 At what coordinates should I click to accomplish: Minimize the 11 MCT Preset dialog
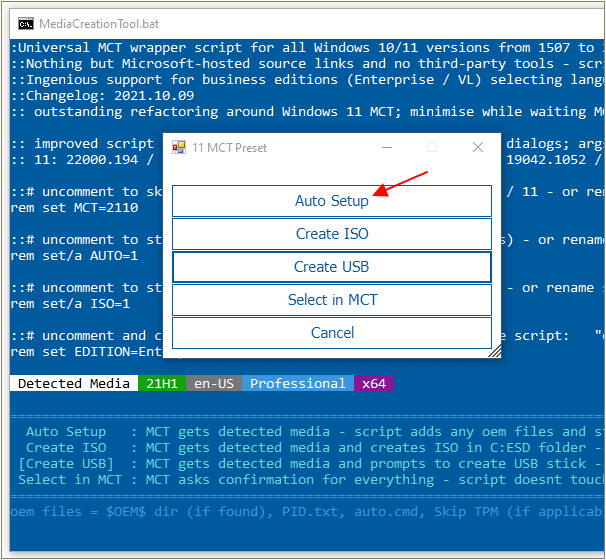(387, 147)
